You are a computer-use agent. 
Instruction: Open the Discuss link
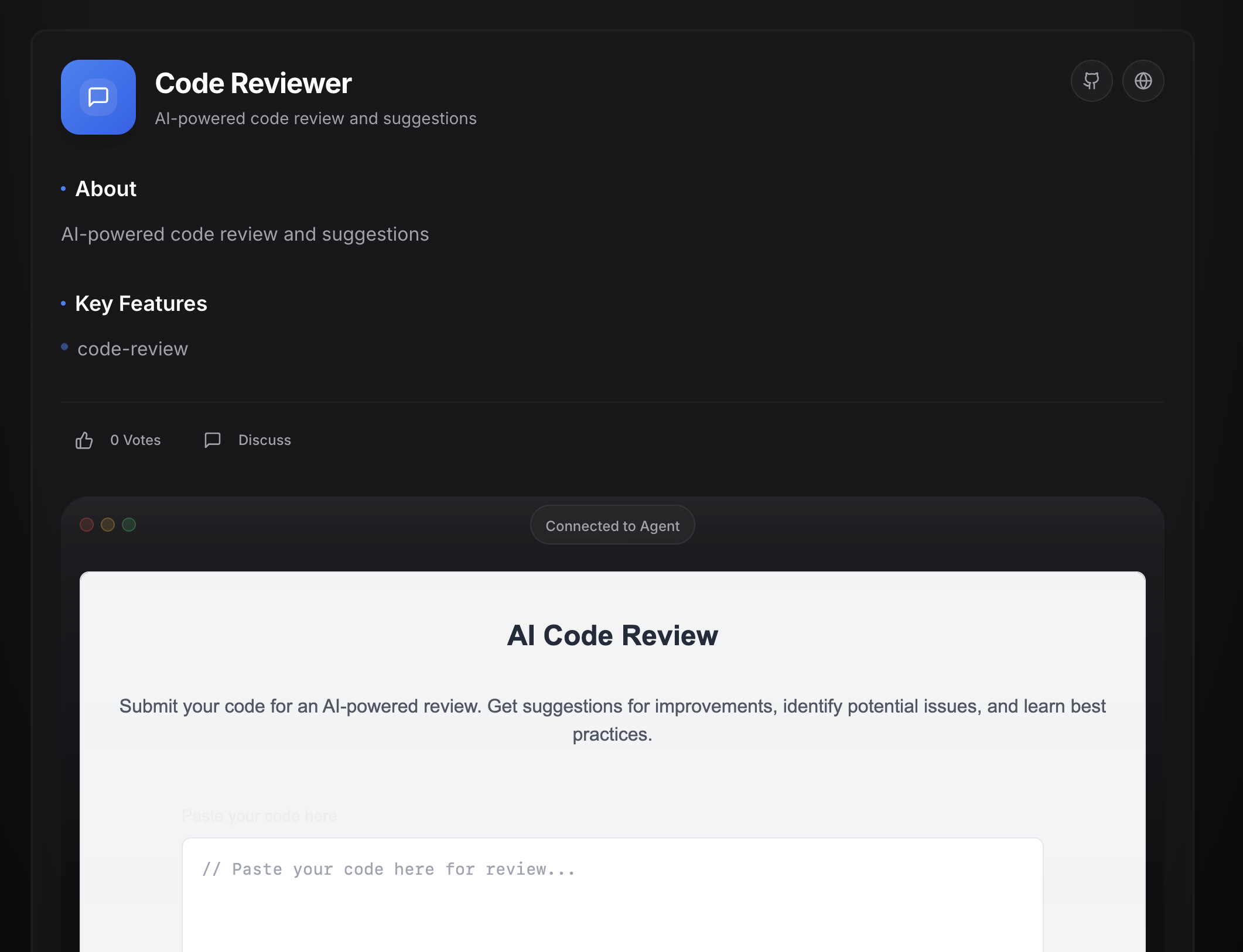(264, 440)
